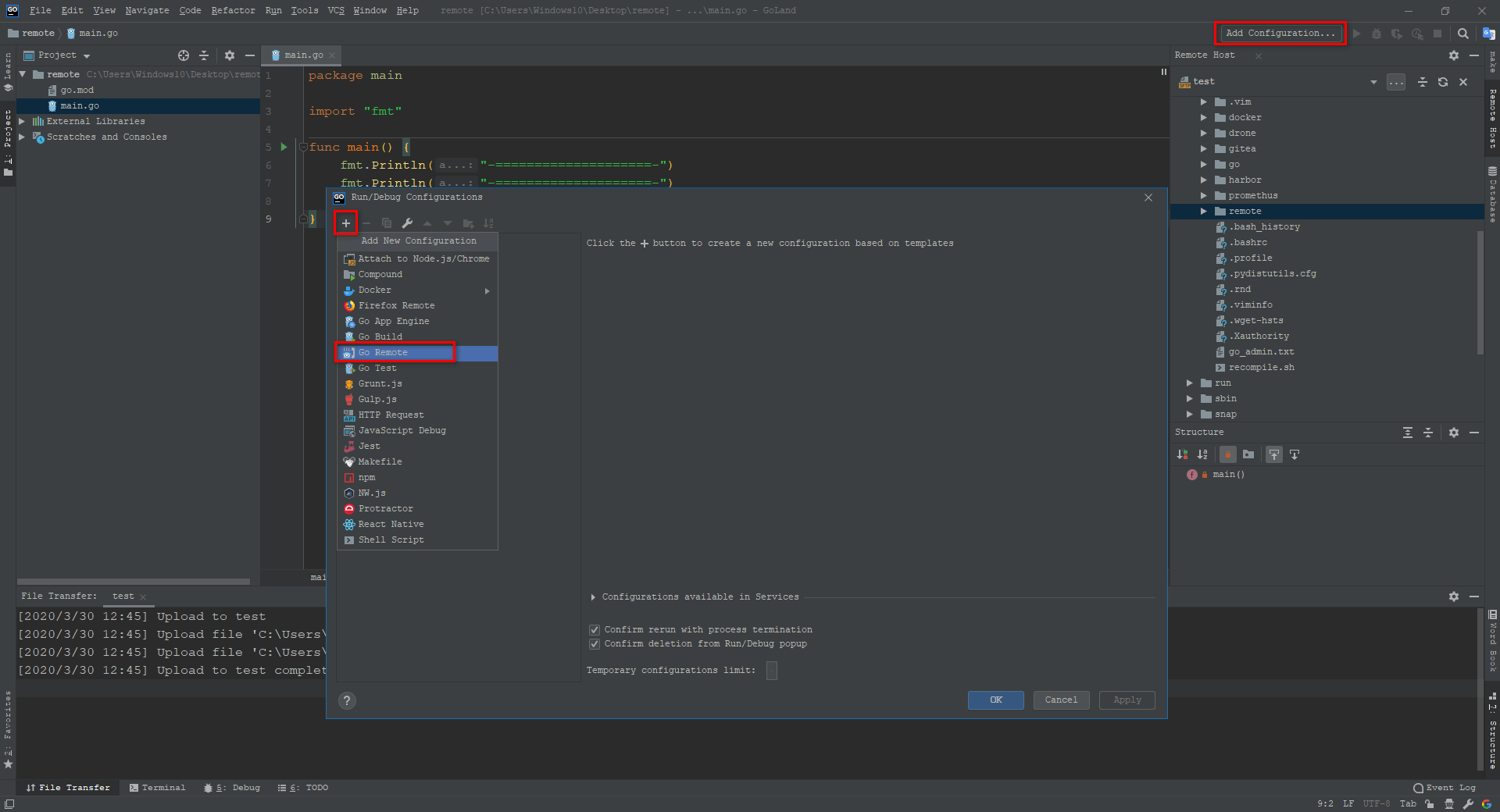1500x812 pixels.
Task: Toggle Confirm rerun with process termination checkbox
Action: coord(595,630)
